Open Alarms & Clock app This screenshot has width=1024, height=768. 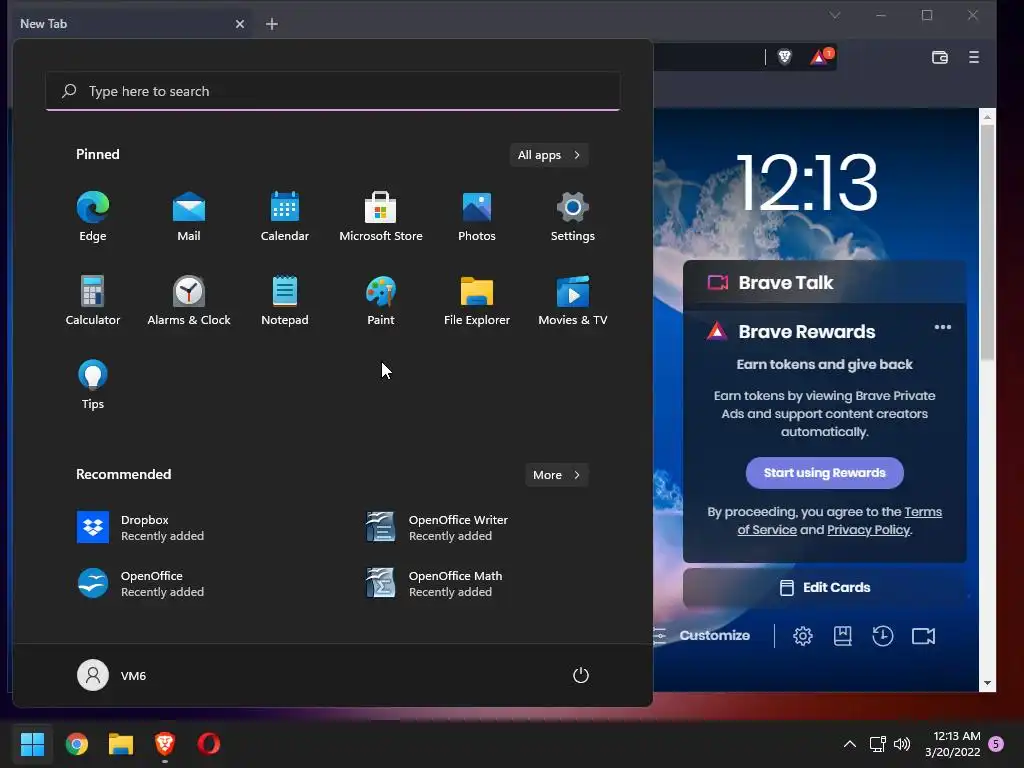pyautogui.click(x=189, y=300)
